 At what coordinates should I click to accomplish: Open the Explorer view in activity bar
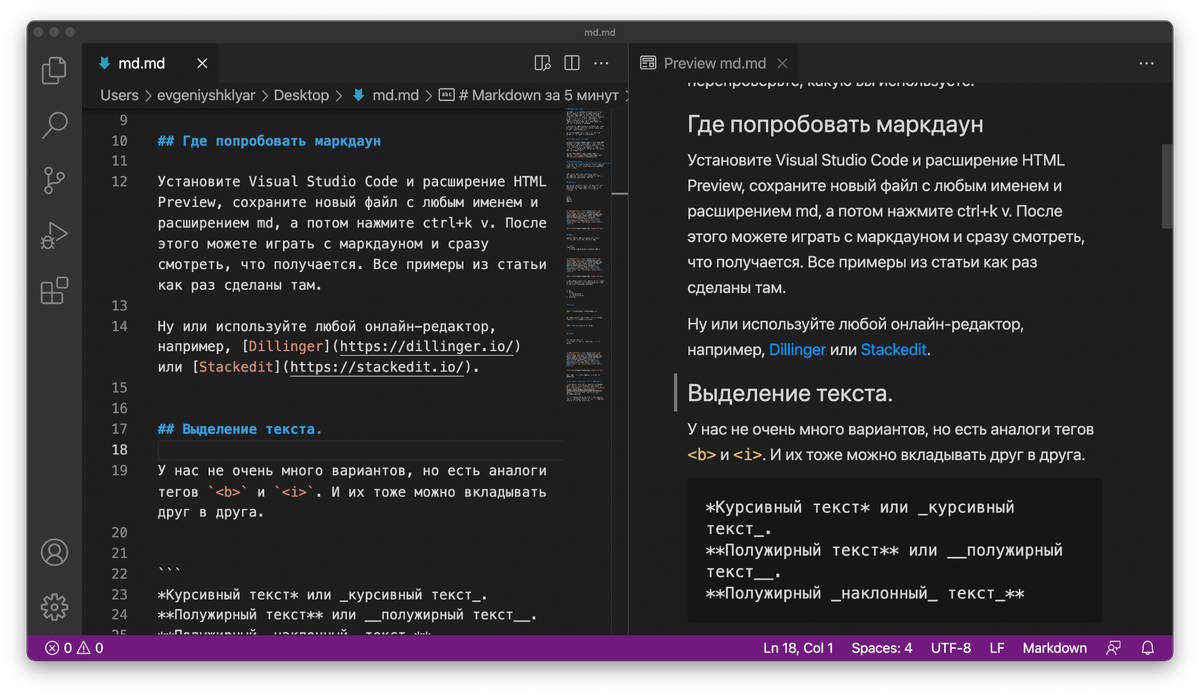tap(54, 70)
